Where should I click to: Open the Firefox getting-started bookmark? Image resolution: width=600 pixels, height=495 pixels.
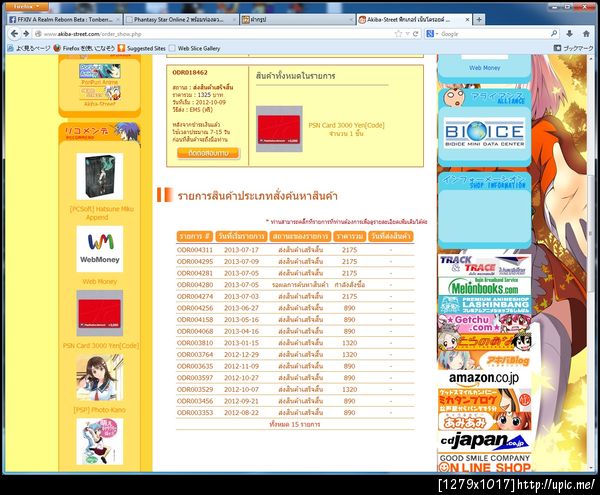tap(84, 48)
